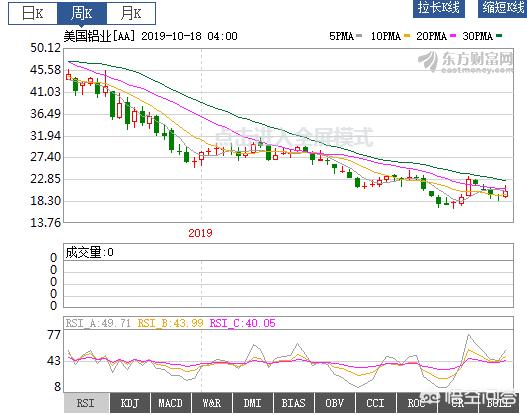Click the 2019 year marker on axis
Screen dimensions: 527x415
(200, 233)
